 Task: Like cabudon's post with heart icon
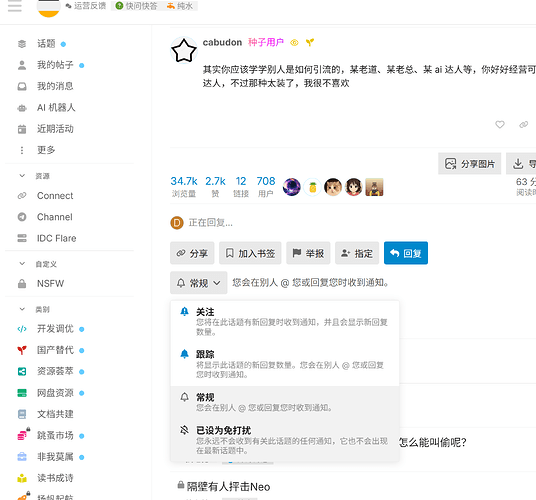(500, 125)
